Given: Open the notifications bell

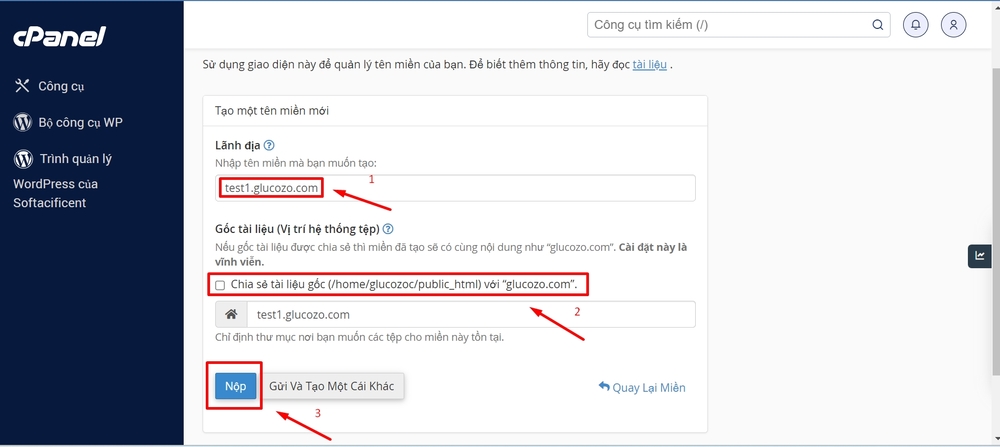Looking at the screenshot, I should coord(915,25).
